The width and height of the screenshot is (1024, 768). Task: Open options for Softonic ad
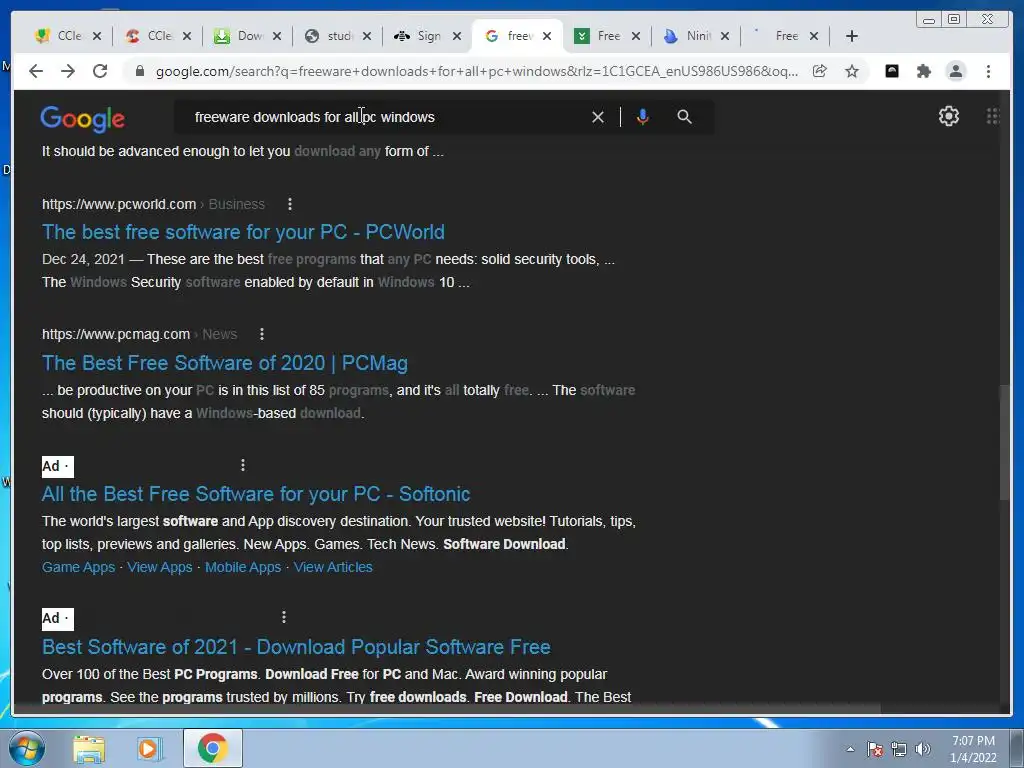click(243, 465)
